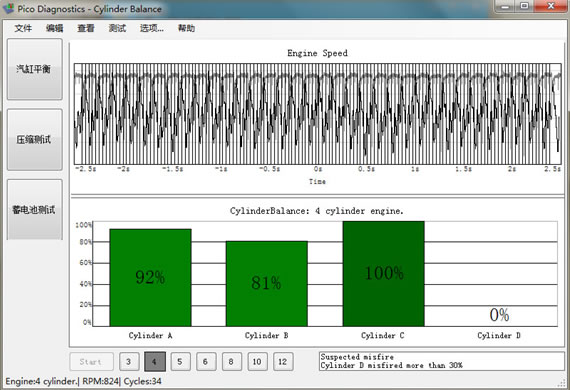This screenshot has height=390, width=570.
Task: Select the 蓄电池测试 test button
Action: [x=35, y=209]
